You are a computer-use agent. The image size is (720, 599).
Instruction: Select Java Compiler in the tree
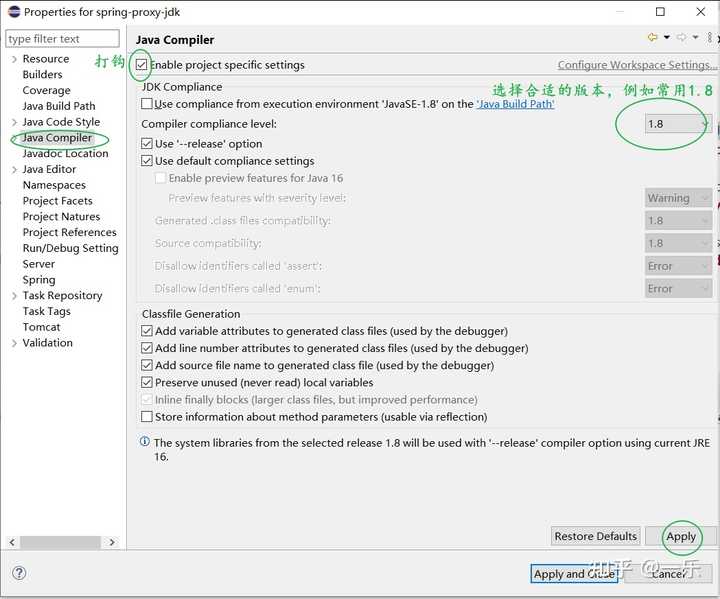pyautogui.click(x=57, y=138)
